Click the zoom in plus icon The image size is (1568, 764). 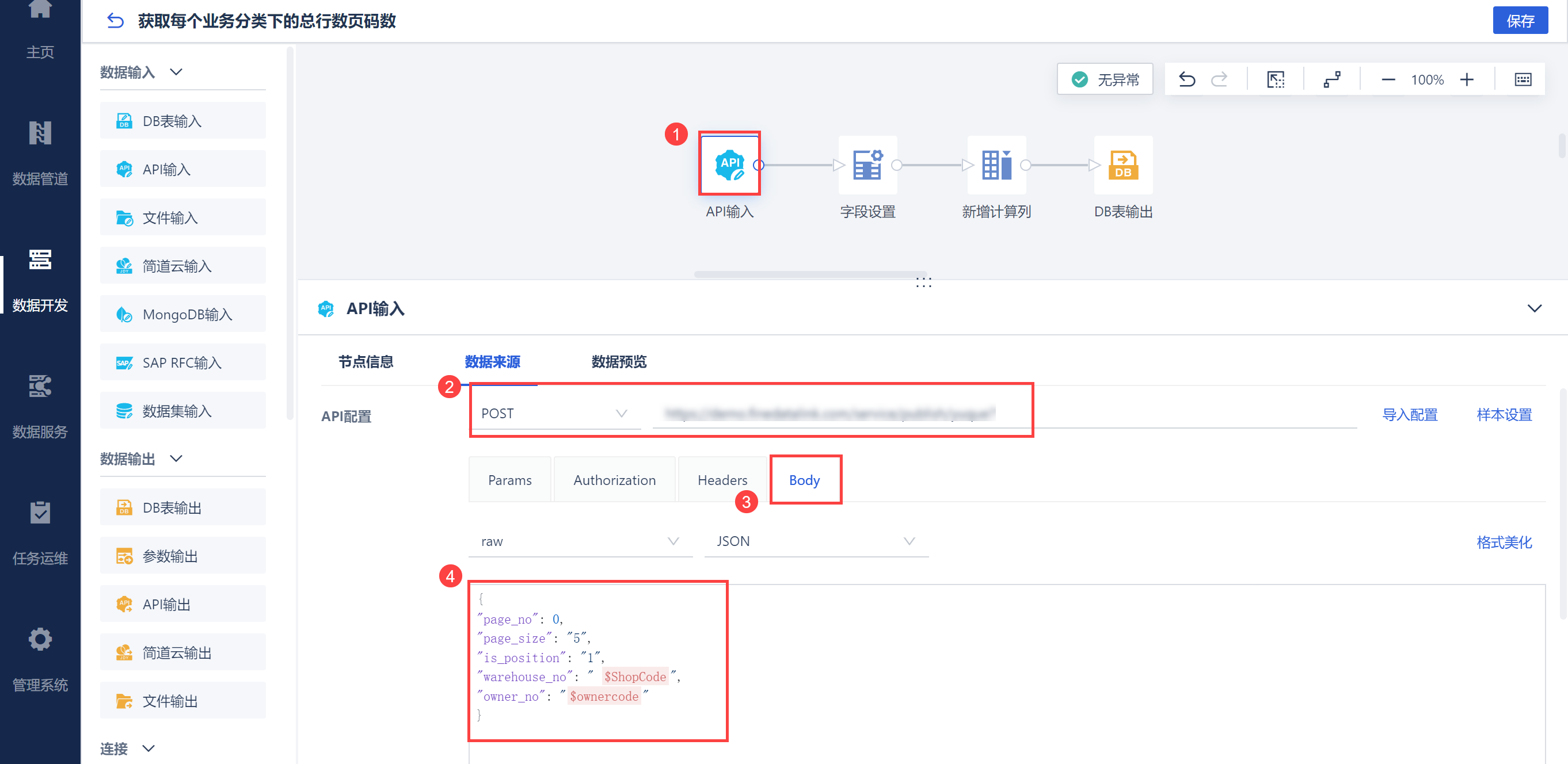(1466, 80)
